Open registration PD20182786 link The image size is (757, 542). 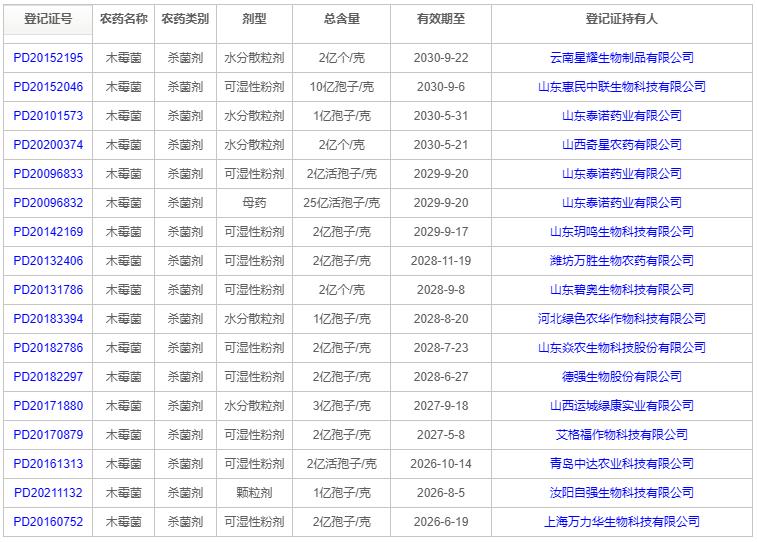click(x=48, y=347)
